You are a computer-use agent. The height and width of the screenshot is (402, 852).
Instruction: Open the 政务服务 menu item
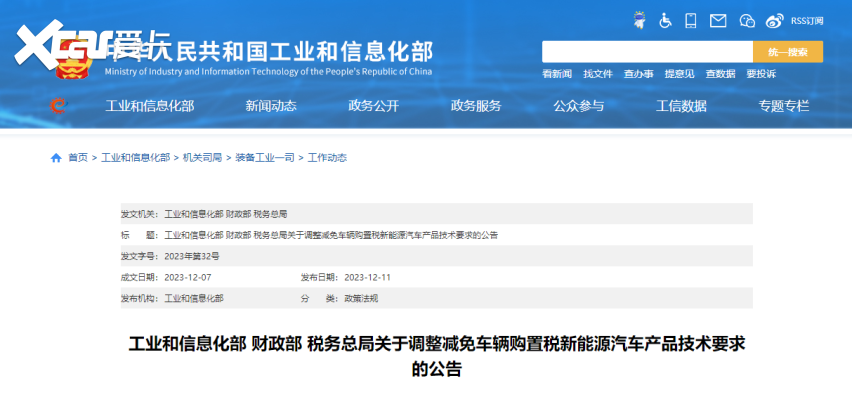click(x=476, y=106)
